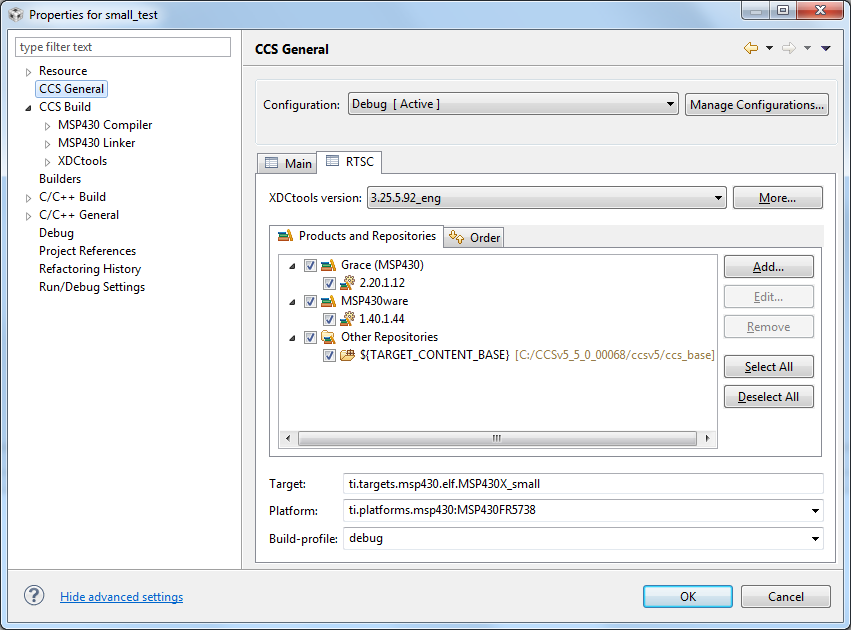Expand the C/C++ Build tree node
851x630 pixels.
pos(28,197)
